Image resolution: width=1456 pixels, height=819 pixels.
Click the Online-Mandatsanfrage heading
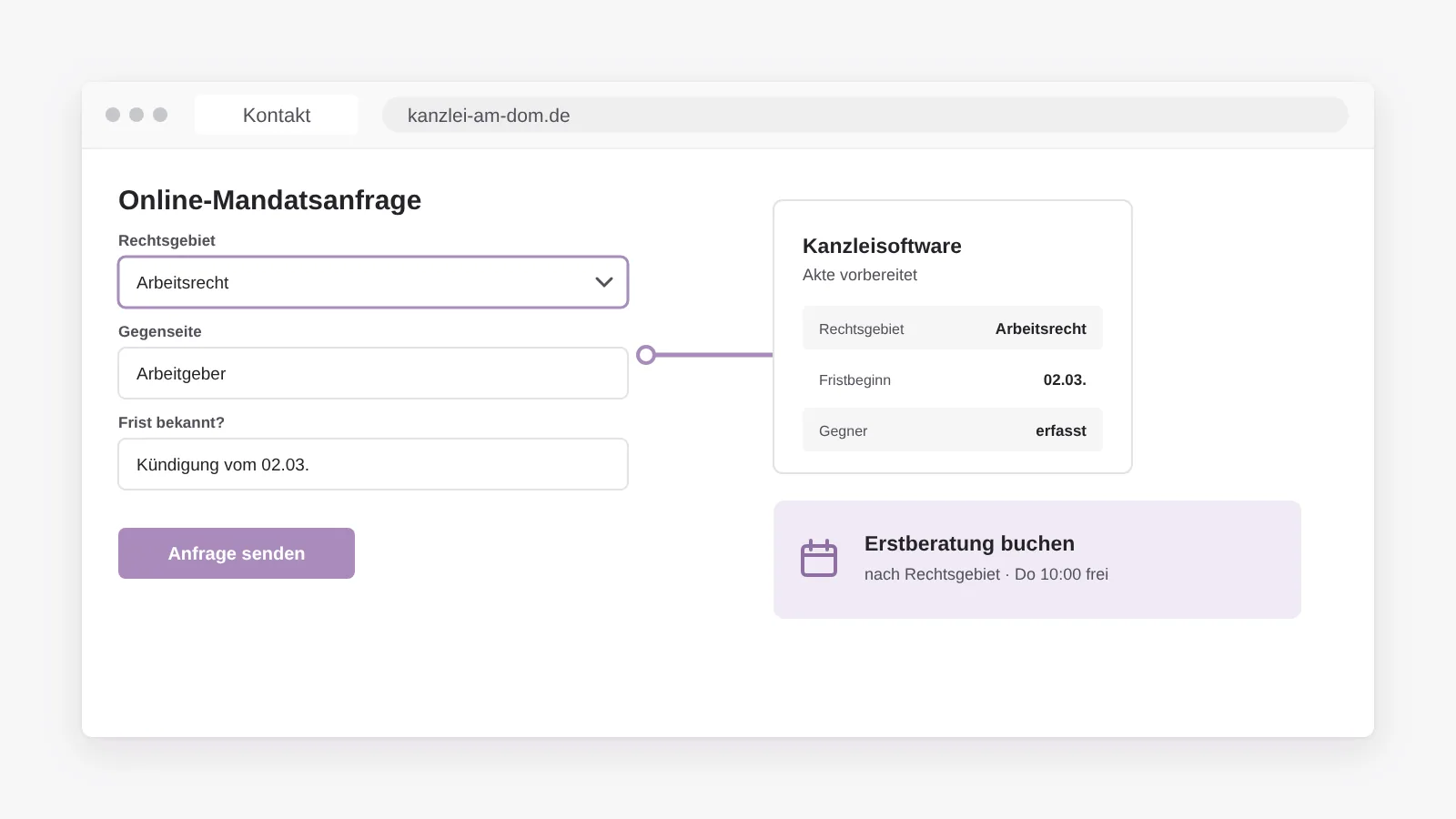tap(269, 200)
